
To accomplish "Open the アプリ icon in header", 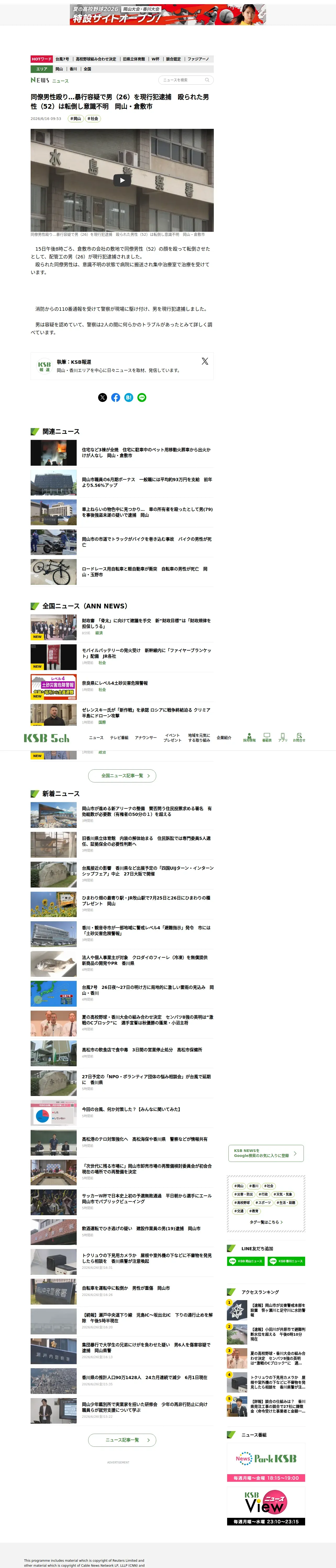I will 283,737.
